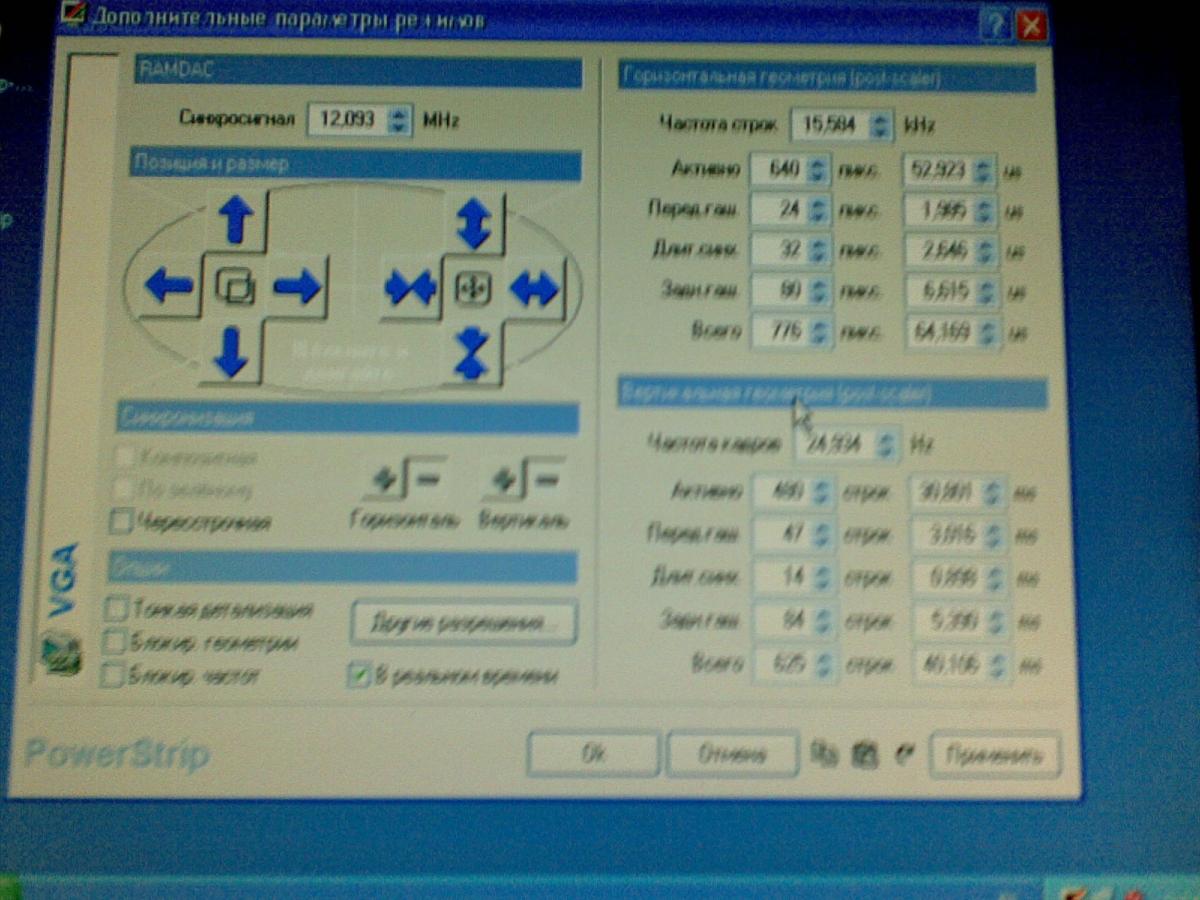Uncheck the В реальном времени checkbox
Screen dimensions: 1200x900
[x=359, y=676]
